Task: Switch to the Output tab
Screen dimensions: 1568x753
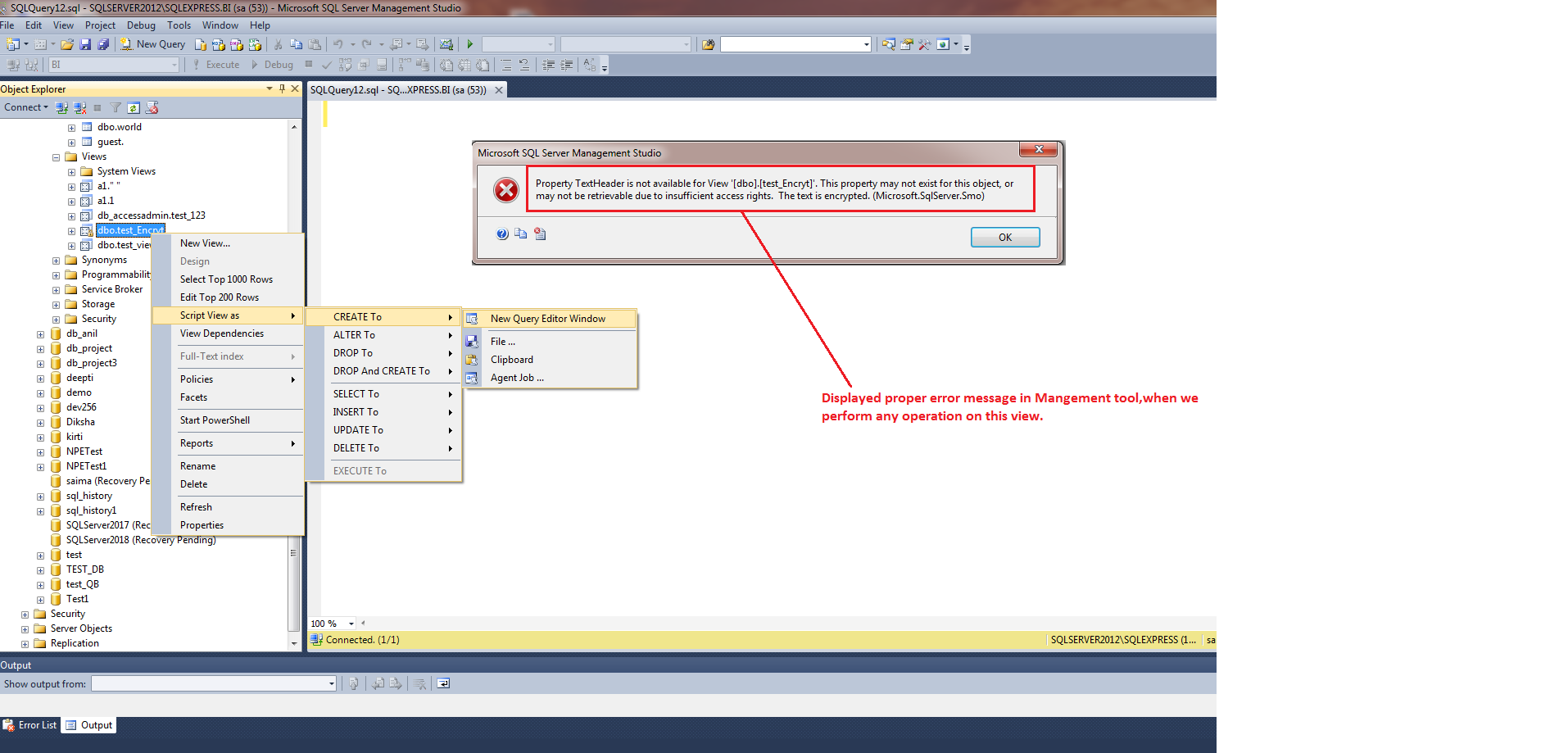Action: tap(89, 725)
